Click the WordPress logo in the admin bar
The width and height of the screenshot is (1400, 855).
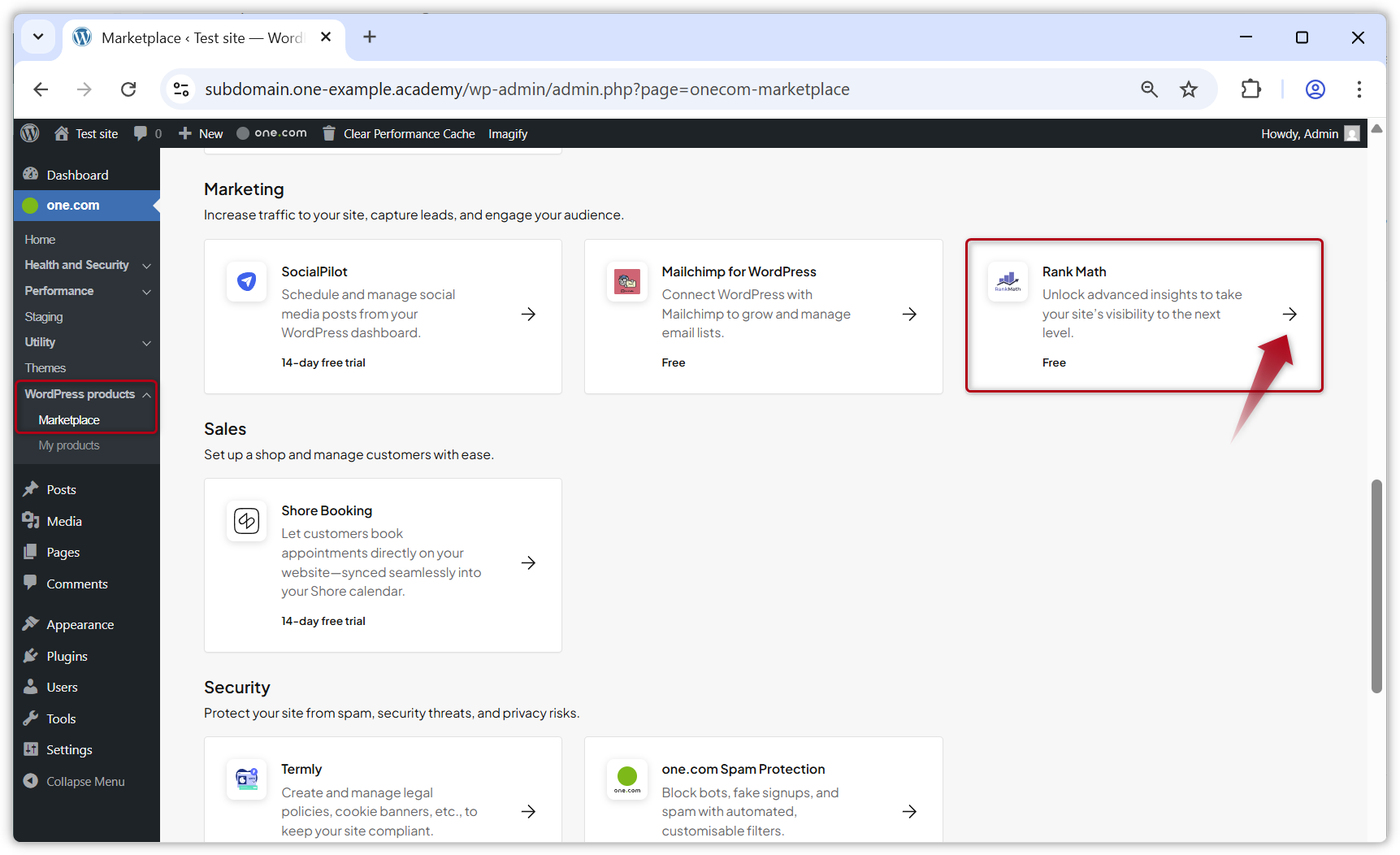pos(29,132)
